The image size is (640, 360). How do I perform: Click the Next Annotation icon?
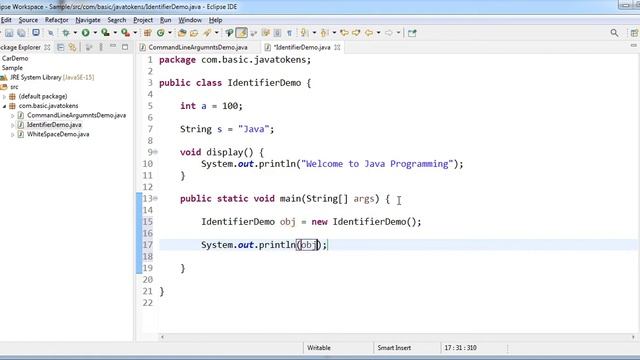(304, 33)
